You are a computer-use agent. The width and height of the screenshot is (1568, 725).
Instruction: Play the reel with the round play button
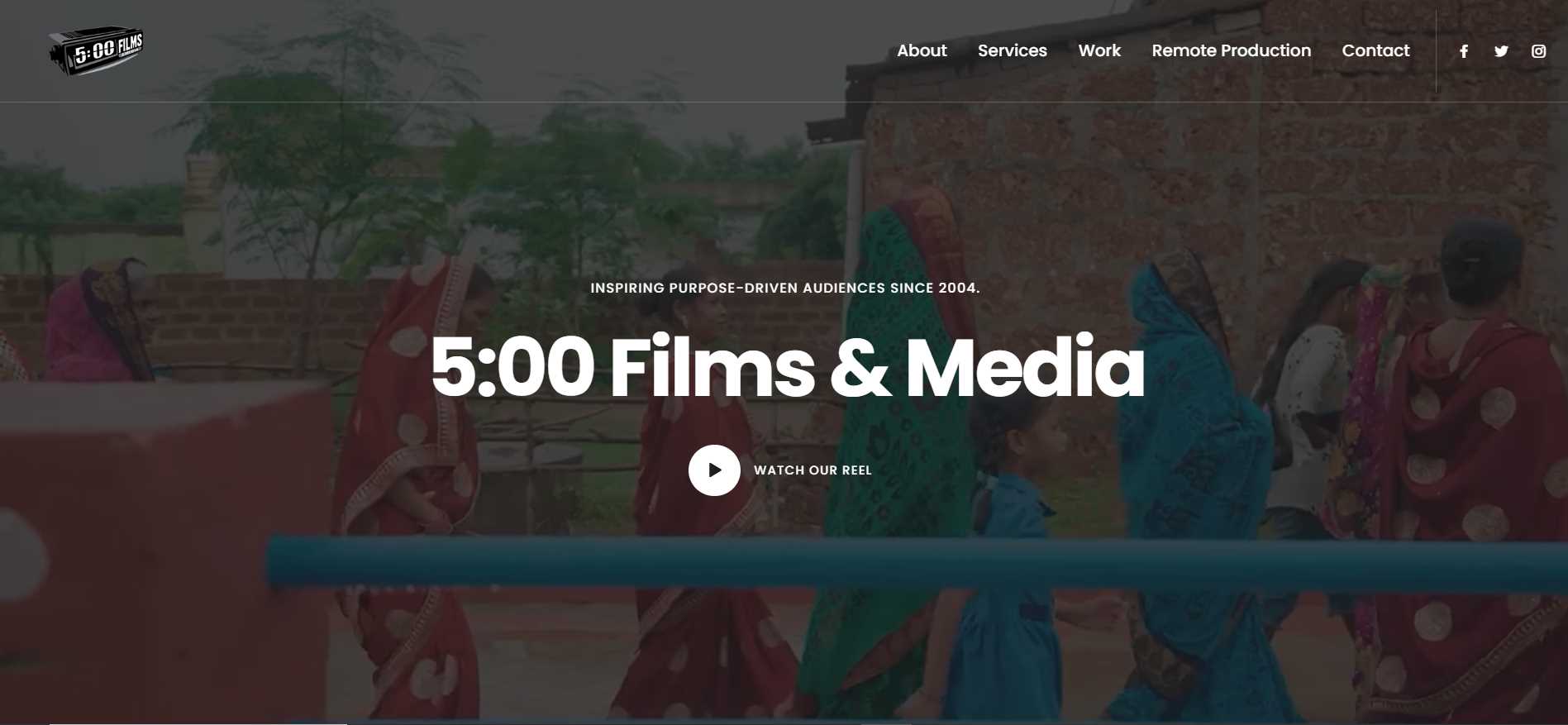(x=714, y=470)
